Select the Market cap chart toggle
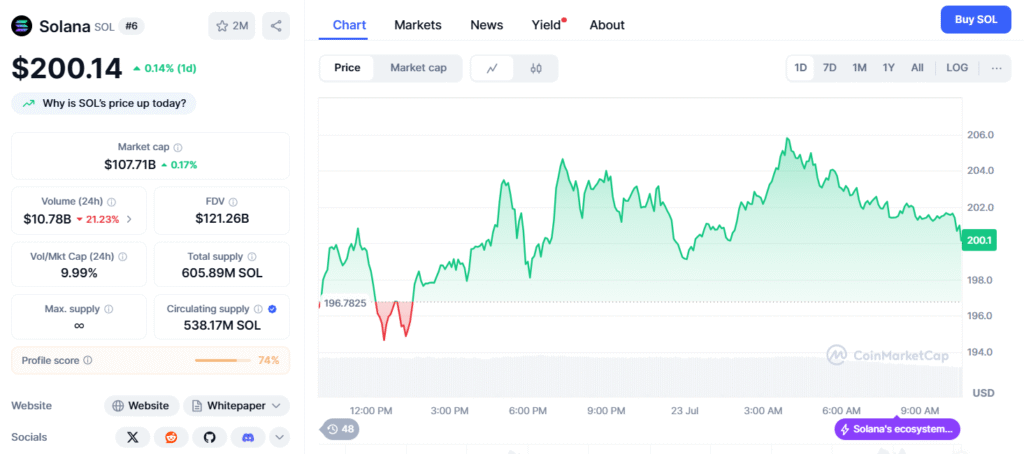This screenshot has height=454, width=1024. [x=419, y=68]
